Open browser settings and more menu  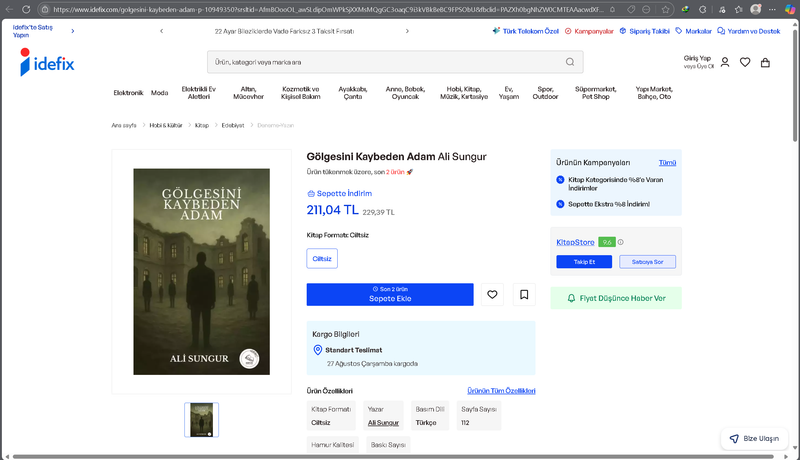coord(772,9)
